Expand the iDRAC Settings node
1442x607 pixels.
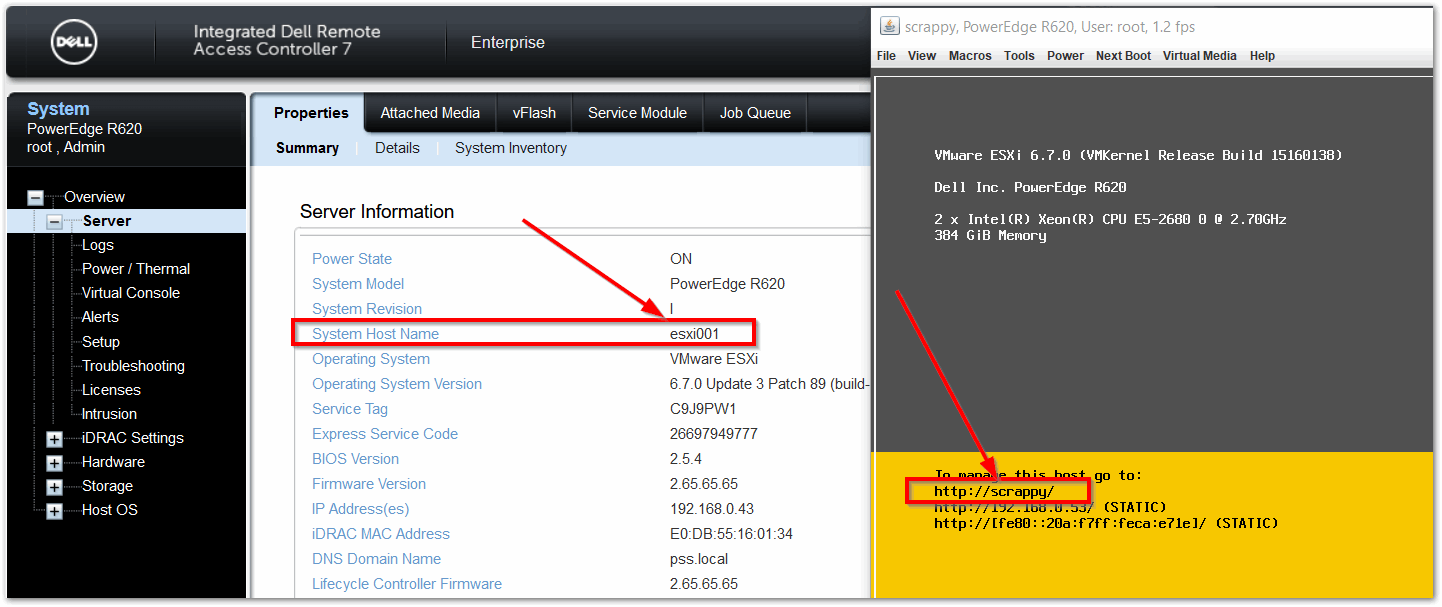pyautogui.click(x=55, y=439)
